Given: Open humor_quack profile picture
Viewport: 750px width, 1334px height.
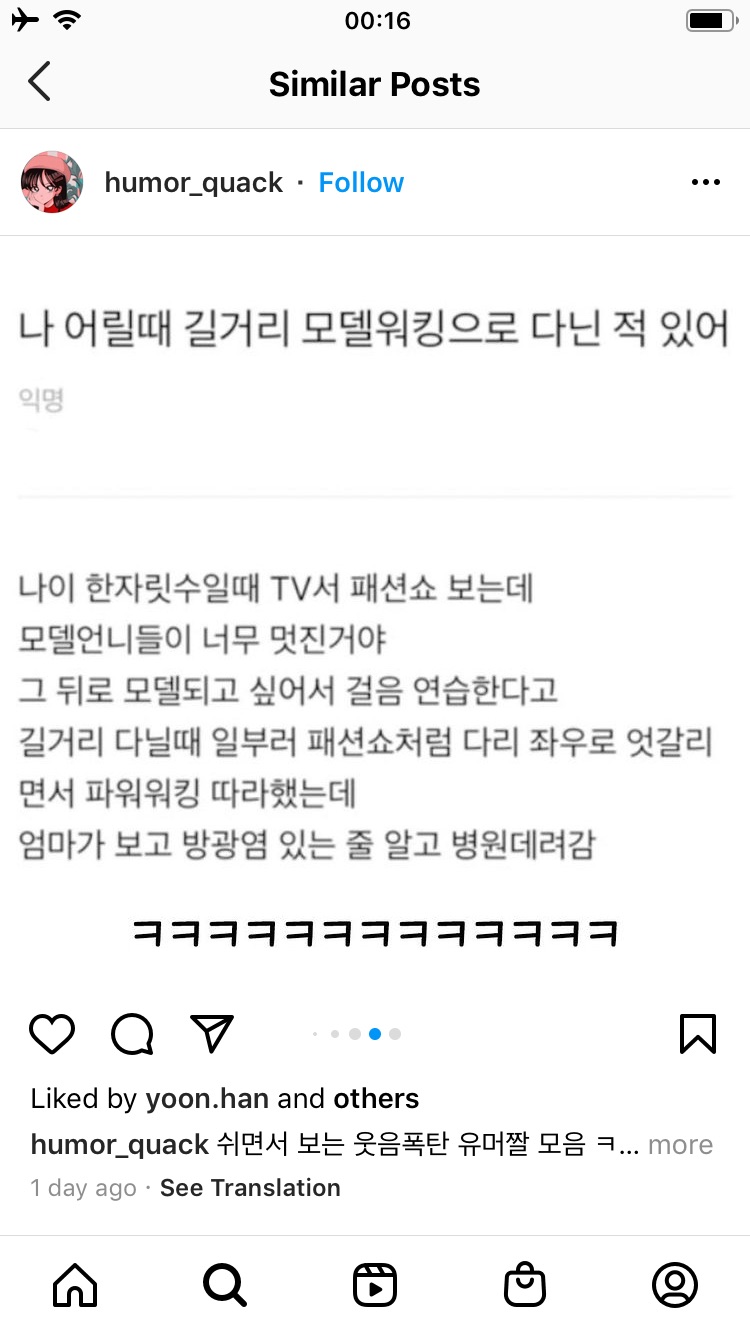Looking at the screenshot, I should pyautogui.click(x=52, y=182).
